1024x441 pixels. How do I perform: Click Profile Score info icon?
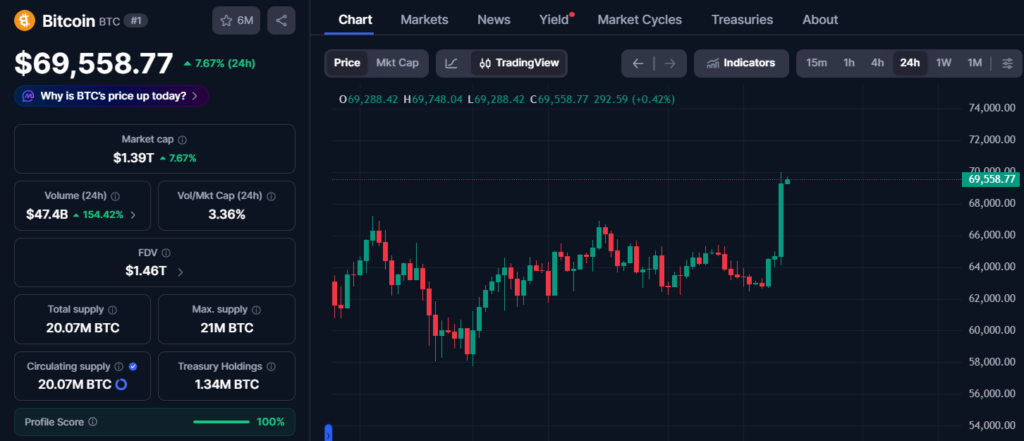coord(93,422)
